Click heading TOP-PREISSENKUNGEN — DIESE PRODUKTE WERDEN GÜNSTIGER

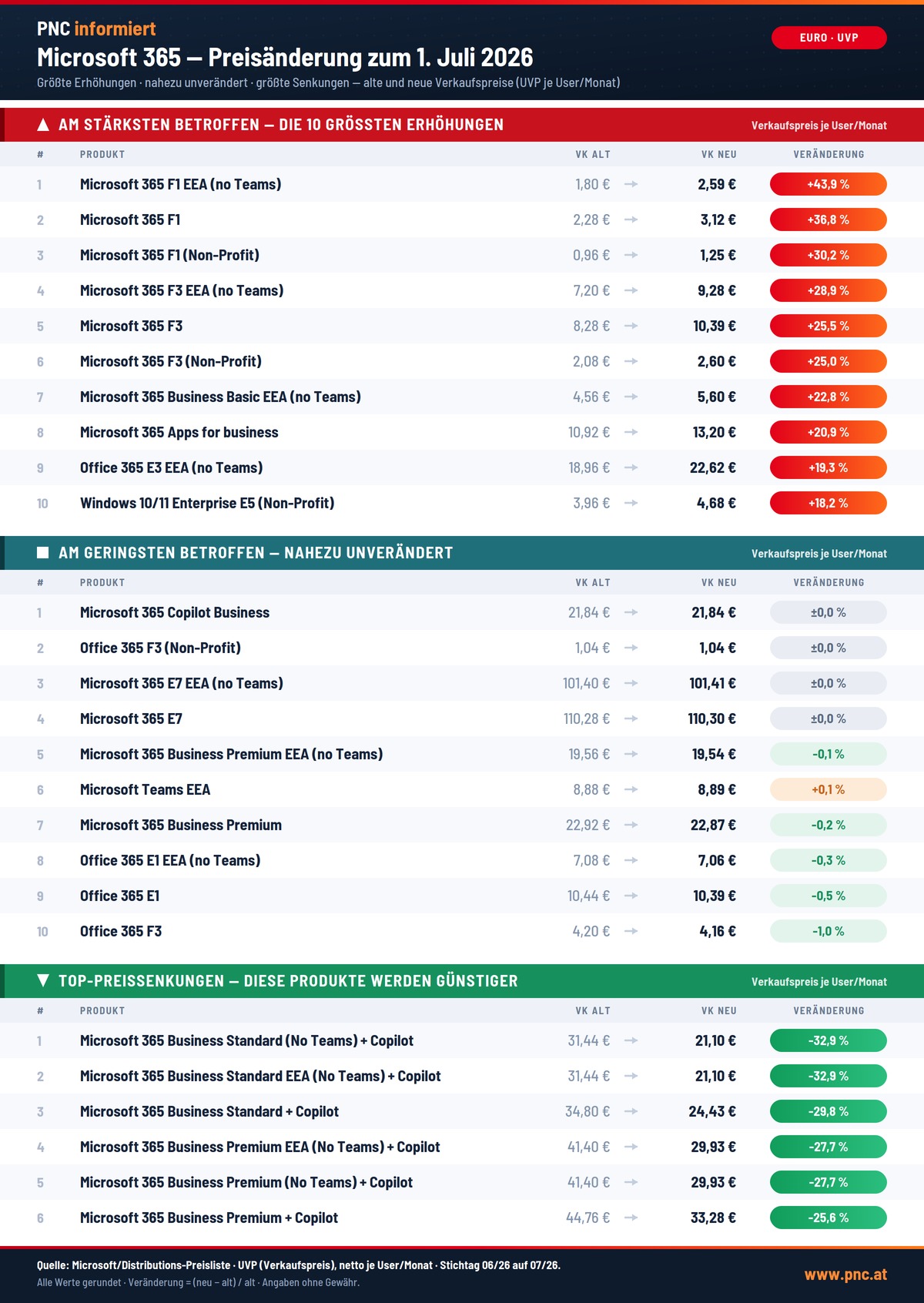point(288,981)
